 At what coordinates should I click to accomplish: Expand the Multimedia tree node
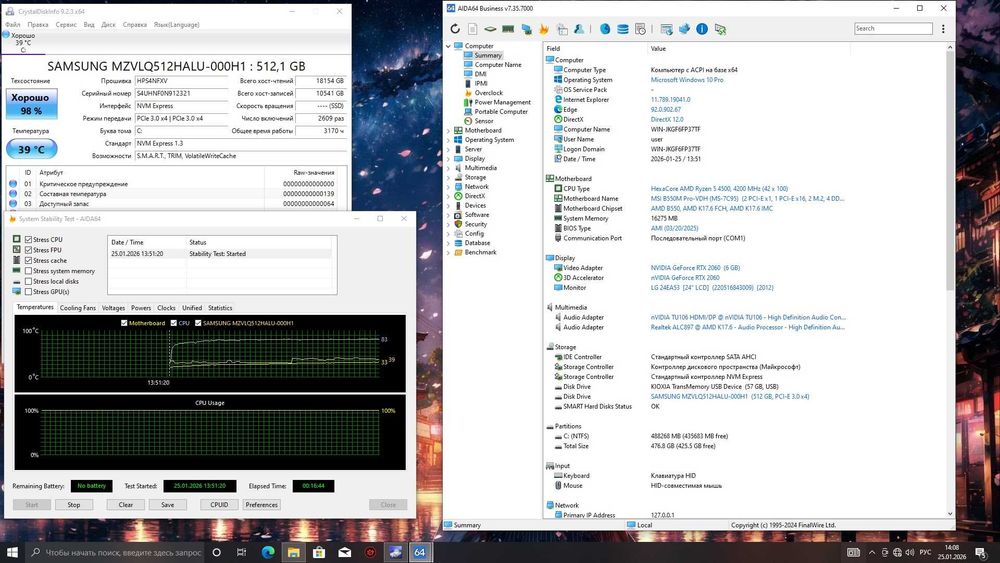coord(448,168)
